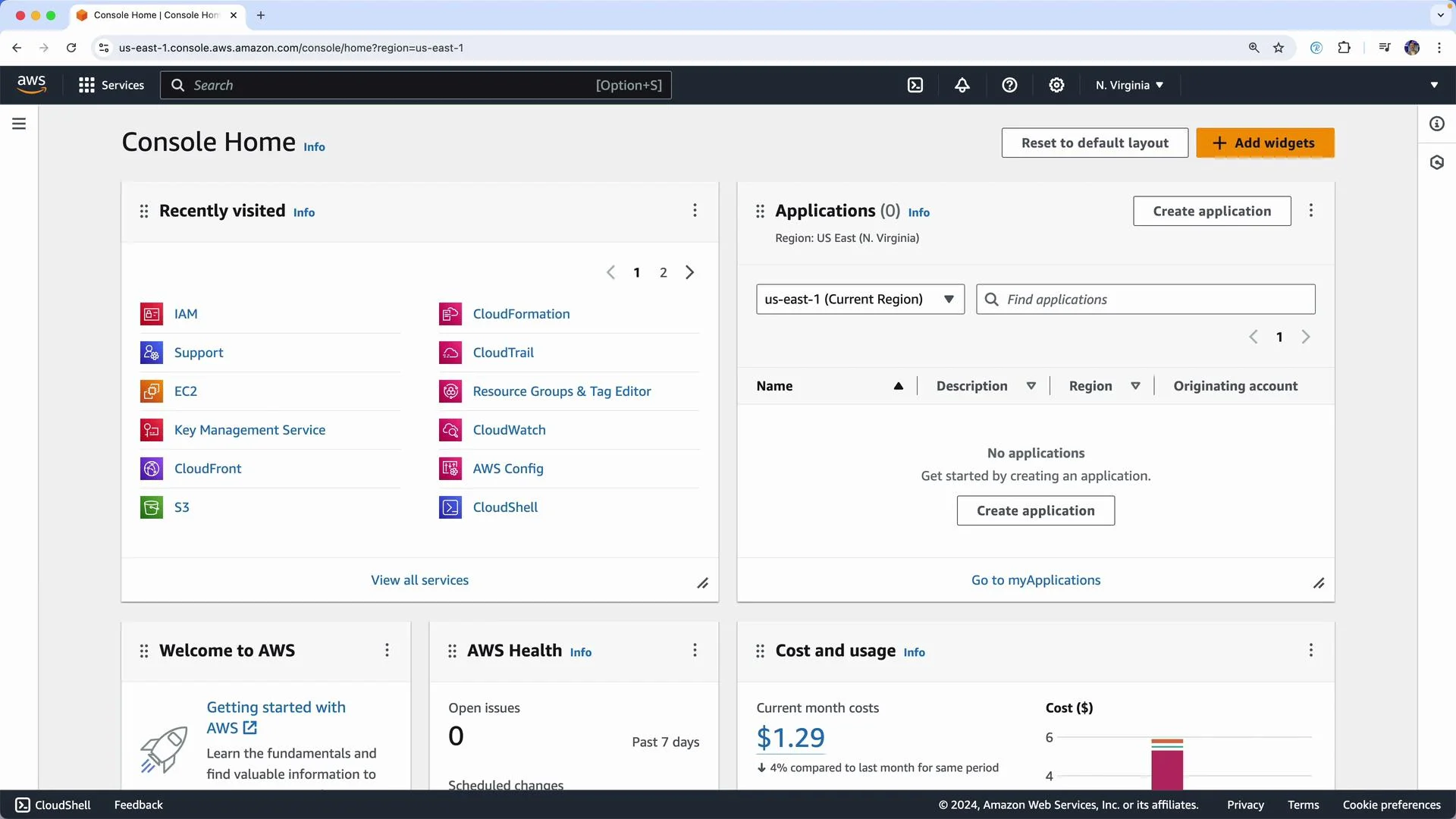Open Applications widget three-dot menu
The image size is (1456, 819).
pos(1311,210)
